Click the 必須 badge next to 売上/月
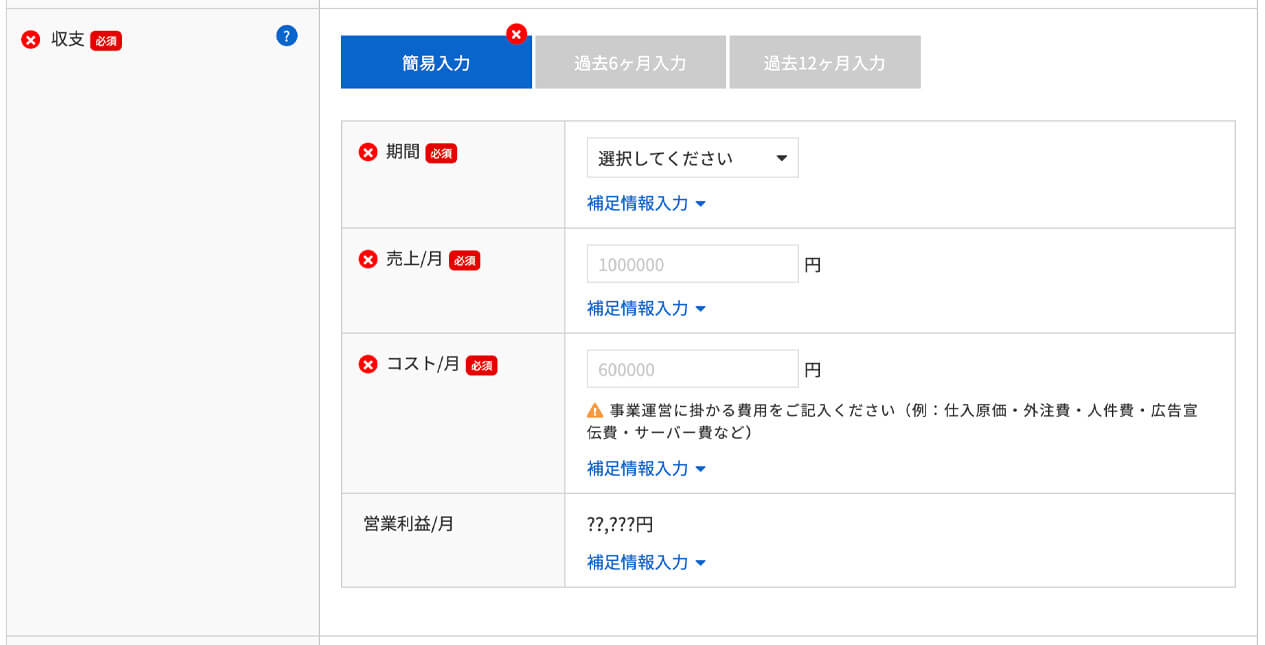This screenshot has width=1265, height=645. [x=464, y=260]
